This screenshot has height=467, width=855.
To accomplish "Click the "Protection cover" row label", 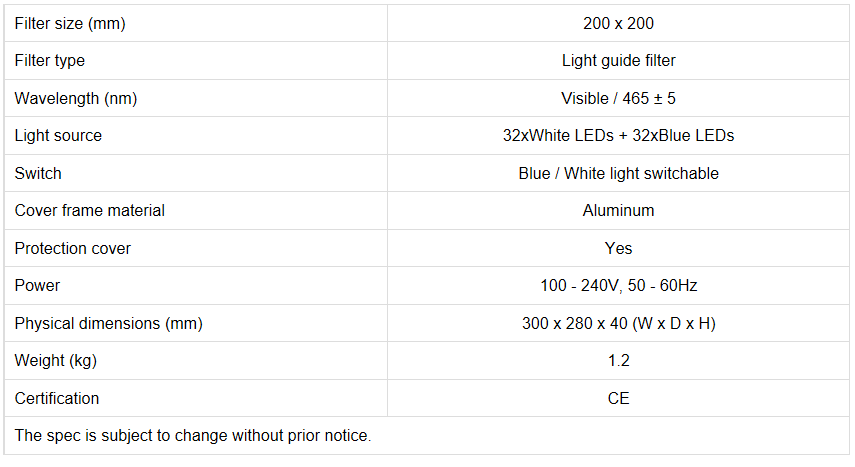I will pos(73,248).
